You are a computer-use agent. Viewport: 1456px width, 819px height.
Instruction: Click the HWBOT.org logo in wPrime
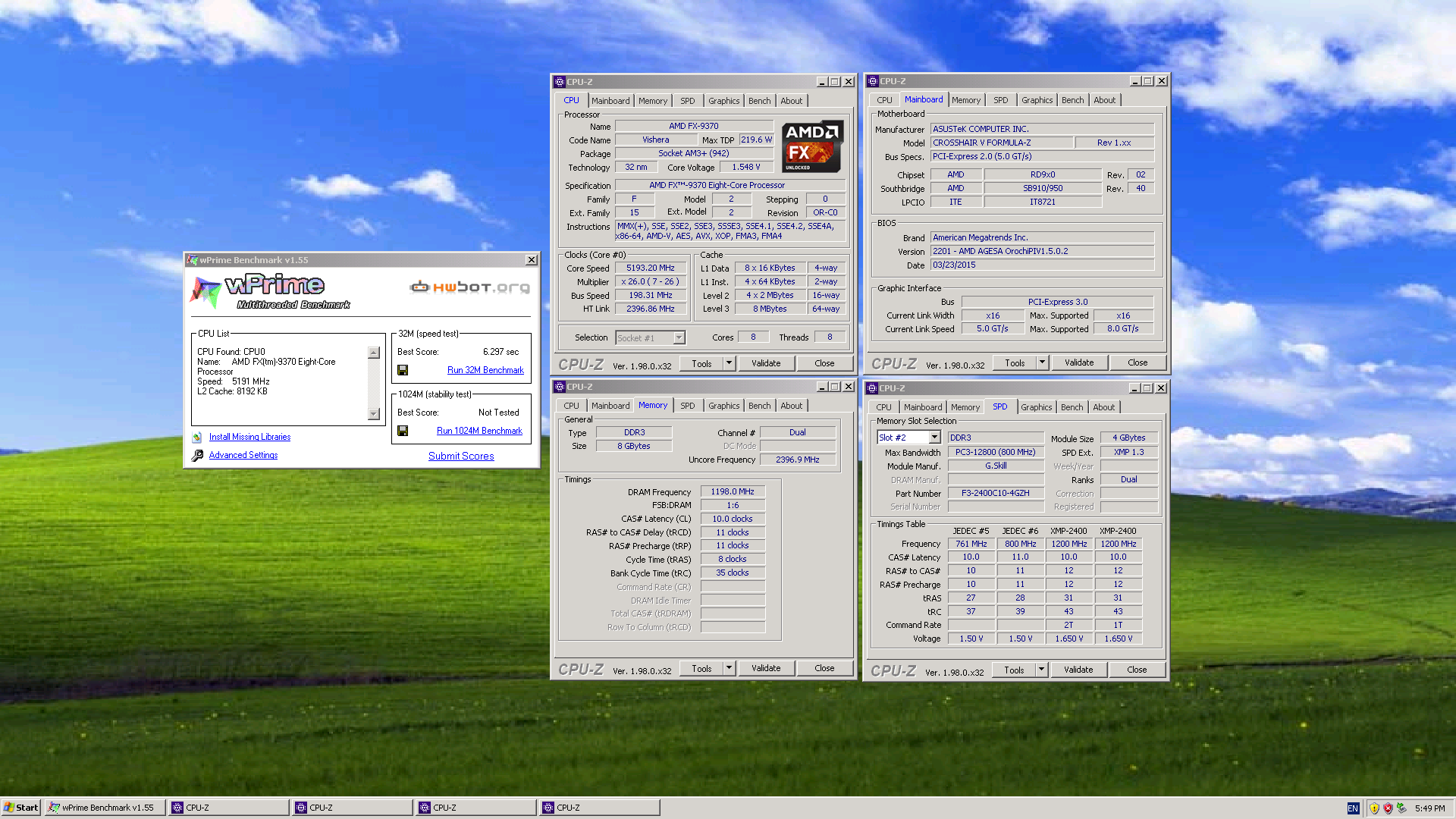click(469, 287)
